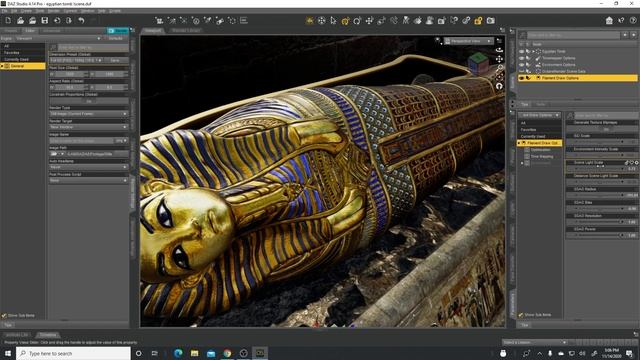This screenshot has height=360, width=640.
Task: Select the arrow Node Selection tool
Action: point(333,20)
